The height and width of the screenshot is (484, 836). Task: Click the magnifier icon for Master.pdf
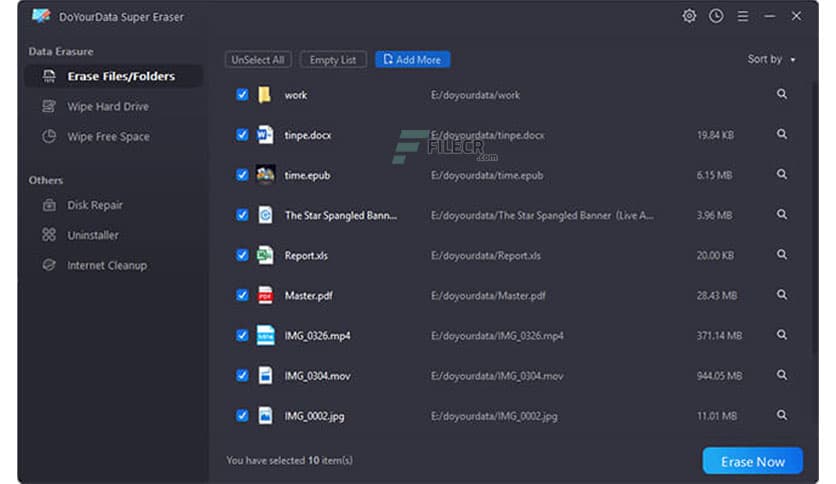[782, 295]
